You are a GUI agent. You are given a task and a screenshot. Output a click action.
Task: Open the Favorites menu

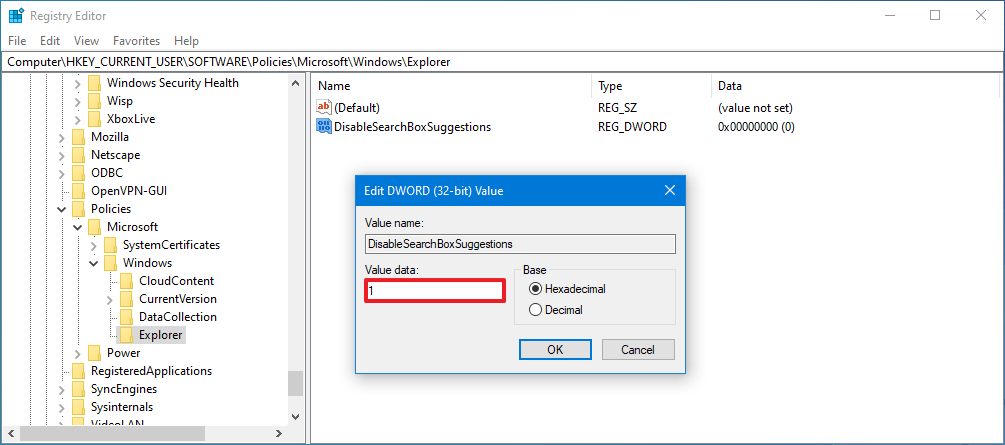[x=136, y=41]
